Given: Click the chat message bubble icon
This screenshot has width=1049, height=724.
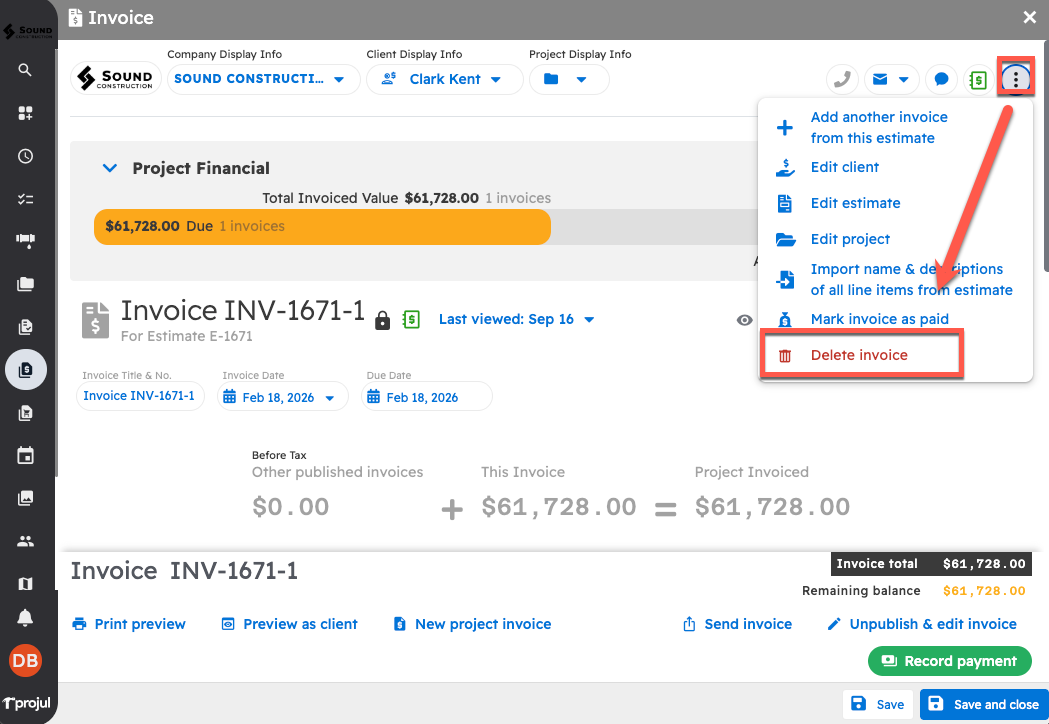Looking at the screenshot, I should 940,79.
